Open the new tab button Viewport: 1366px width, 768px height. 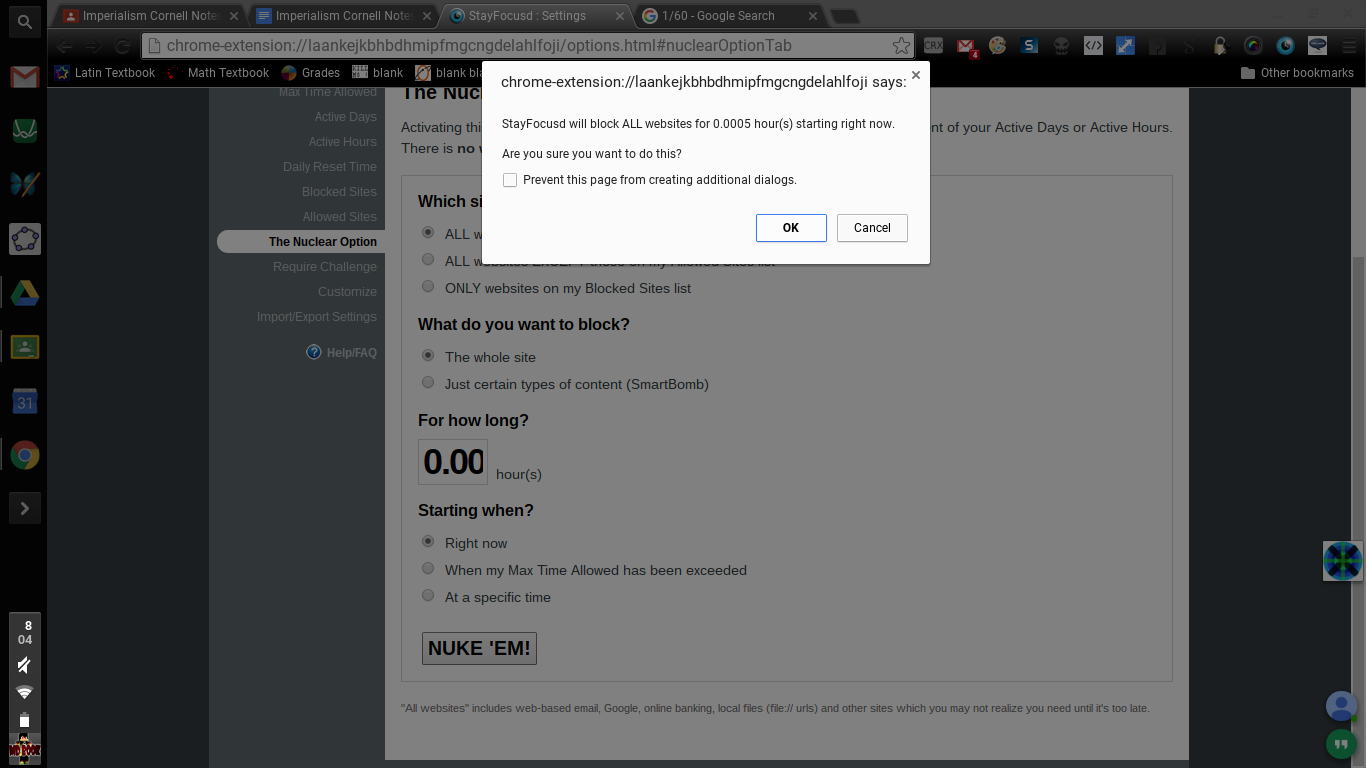(x=844, y=16)
